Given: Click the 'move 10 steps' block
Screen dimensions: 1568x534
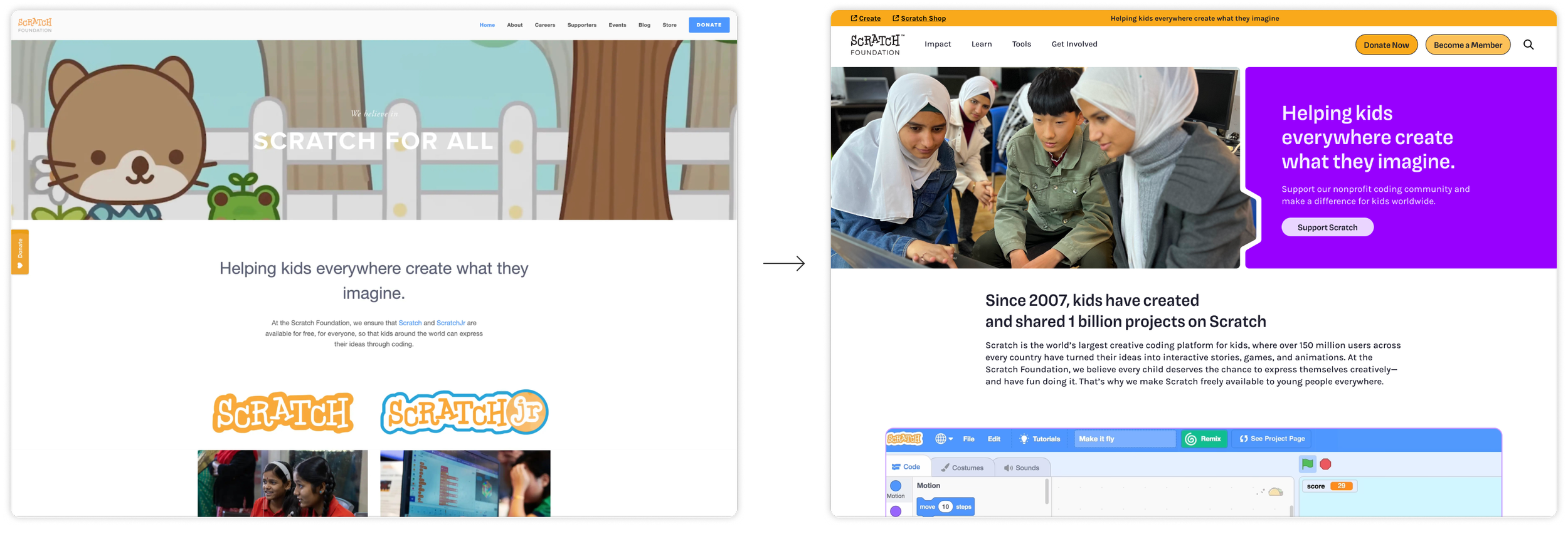Looking at the screenshot, I should (945, 506).
